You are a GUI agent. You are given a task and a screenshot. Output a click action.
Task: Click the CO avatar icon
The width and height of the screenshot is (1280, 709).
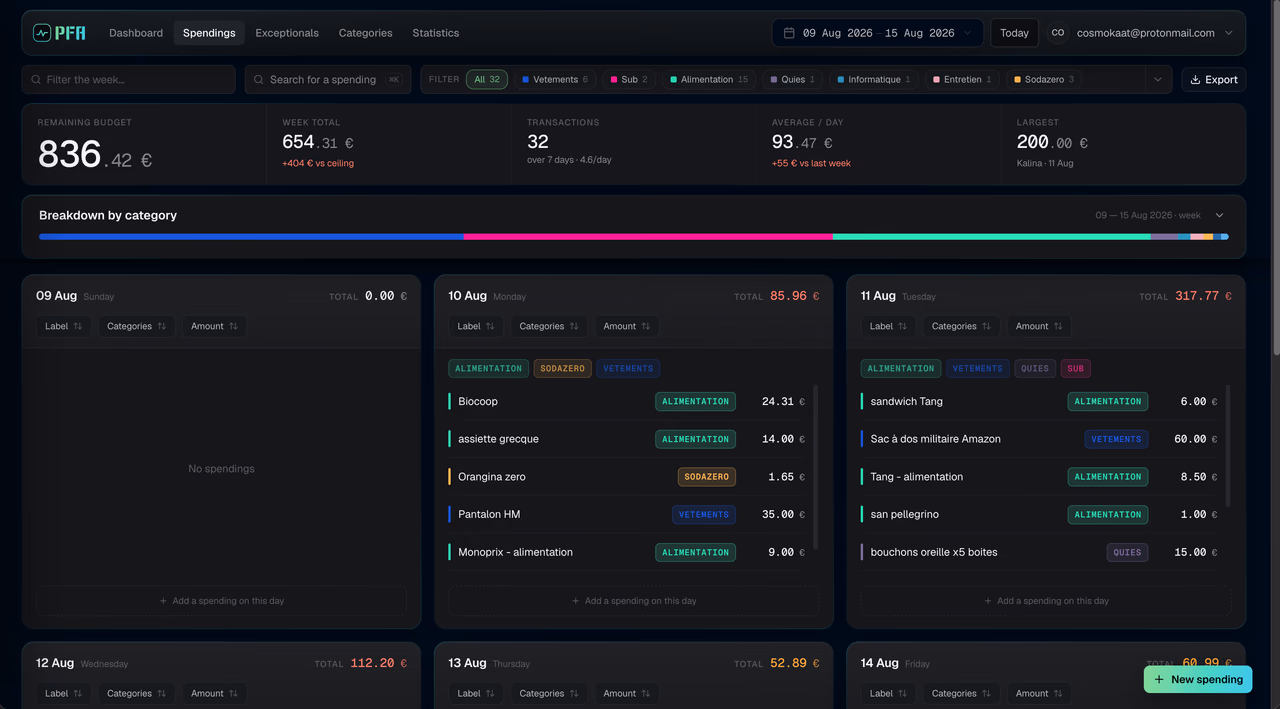coord(1057,33)
